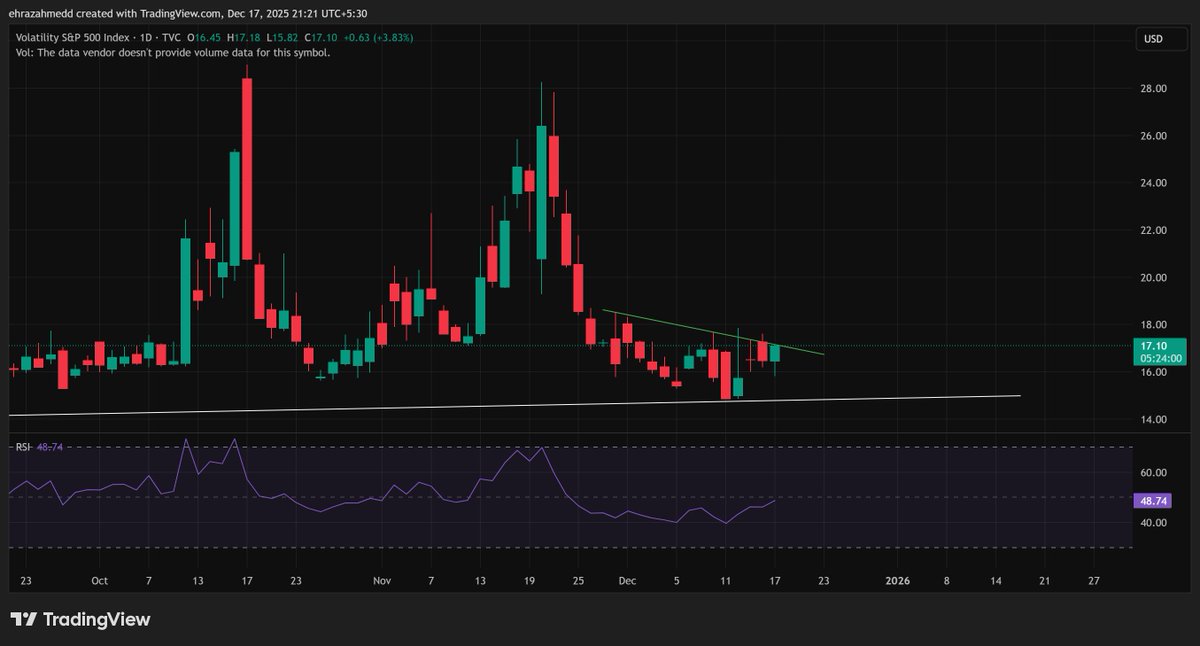Image resolution: width=1200 pixels, height=646 pixels.
Task: Click the Nov label on time axis
Action: click(382, 580)
